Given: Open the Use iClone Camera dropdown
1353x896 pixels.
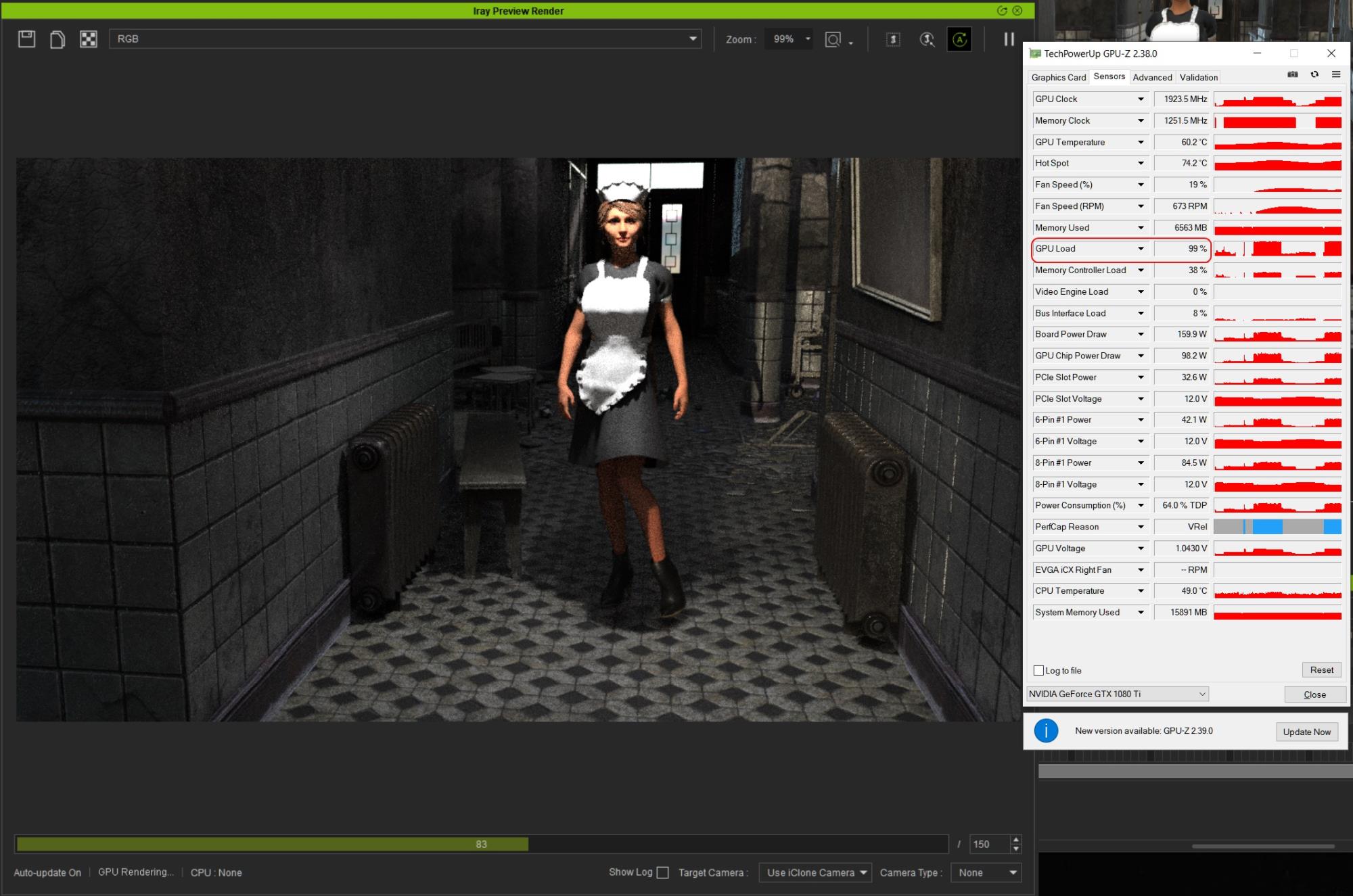Looking at the screenshot, I should click(815, 872).
